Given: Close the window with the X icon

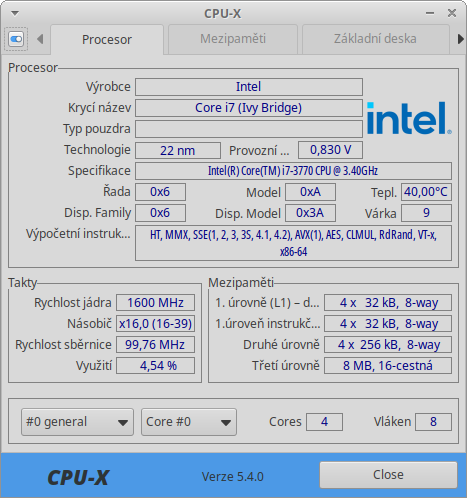Looking at the screenshot, I should coord(452,13).
